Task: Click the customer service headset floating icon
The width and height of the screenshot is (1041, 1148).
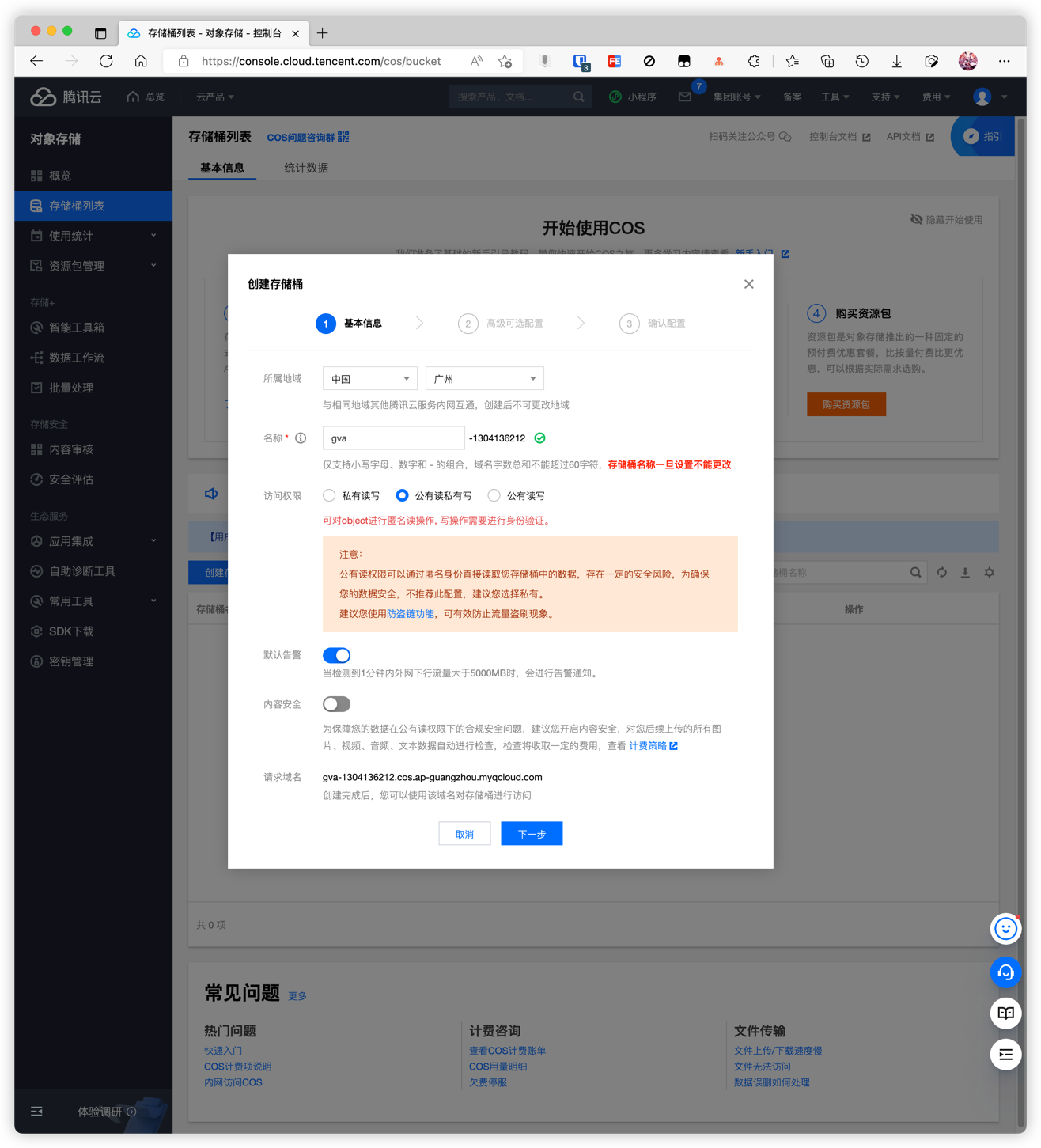Action: click(x=1005, y=972)
